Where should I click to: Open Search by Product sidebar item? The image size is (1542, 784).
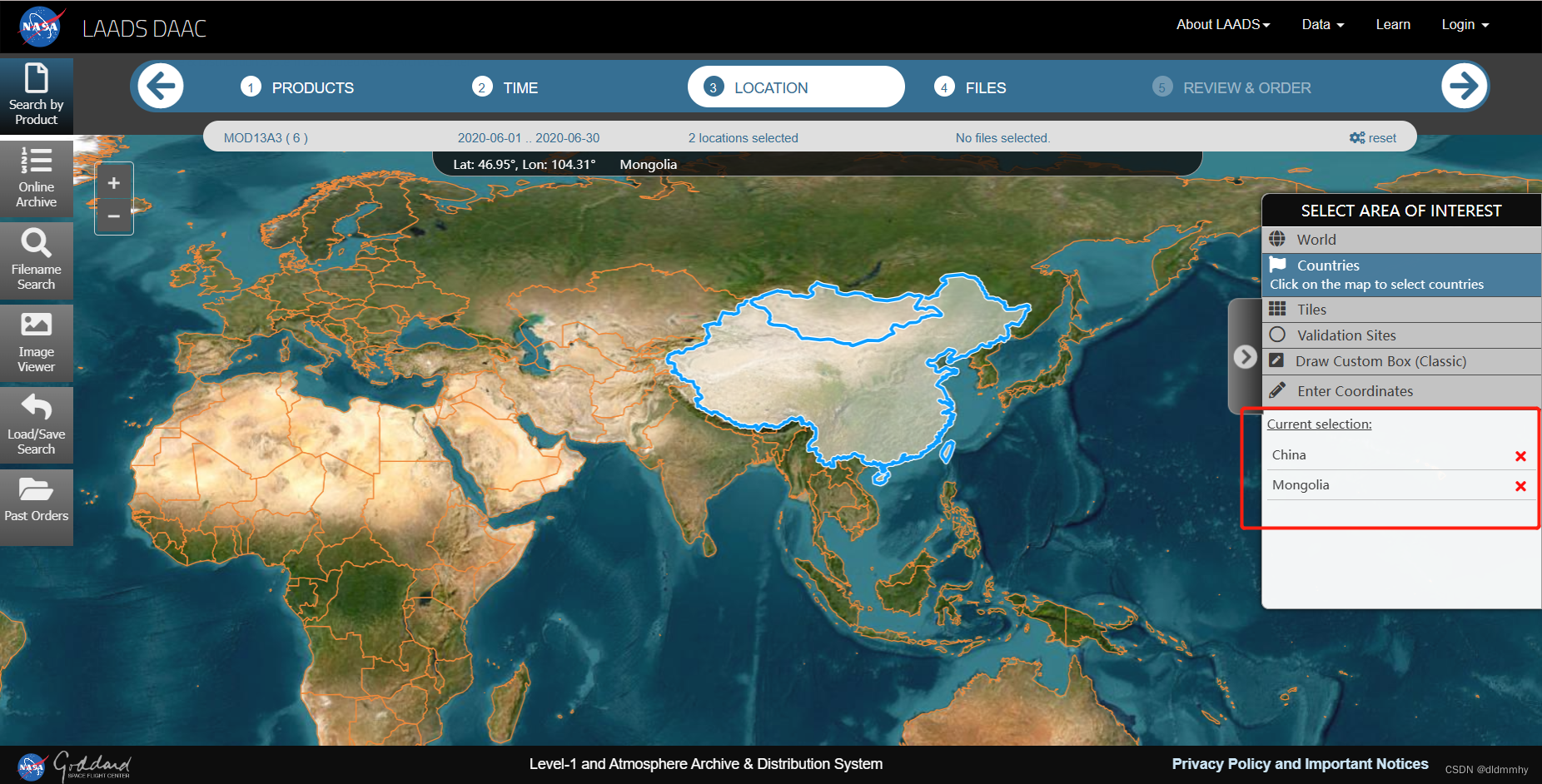(37, 95)
